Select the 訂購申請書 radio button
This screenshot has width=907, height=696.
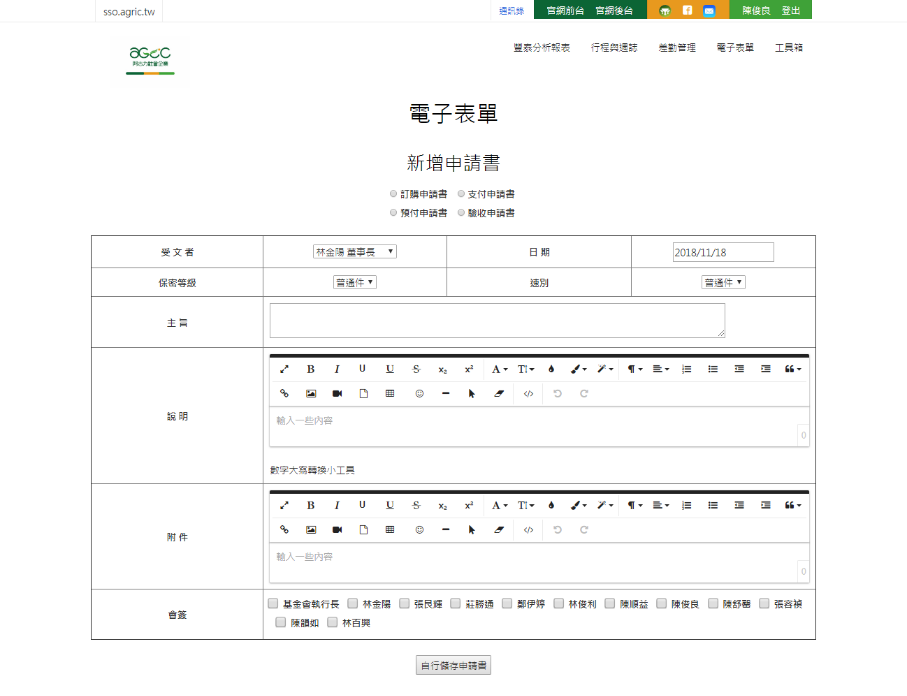tap(394, 194)
